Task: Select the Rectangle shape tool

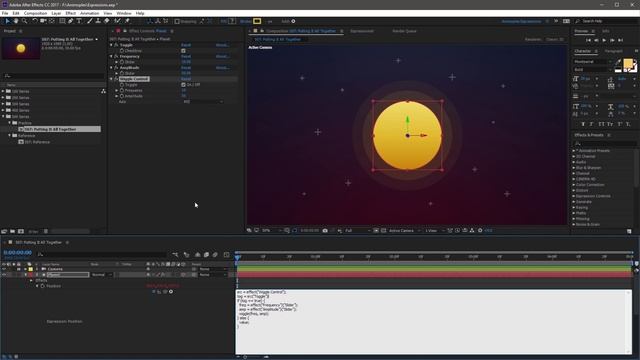Action: [62, 21]
